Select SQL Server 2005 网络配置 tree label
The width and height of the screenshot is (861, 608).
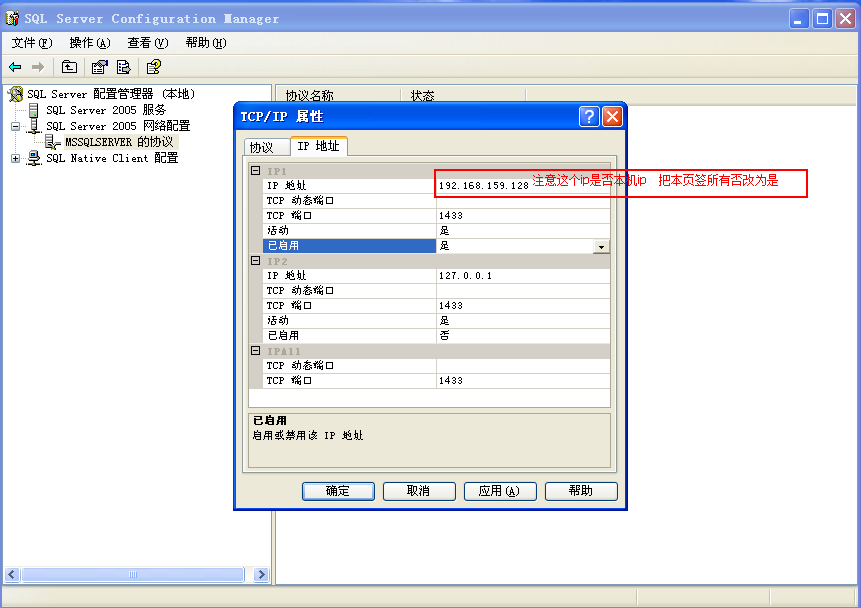pyautogui.click(x=118, y=126)
